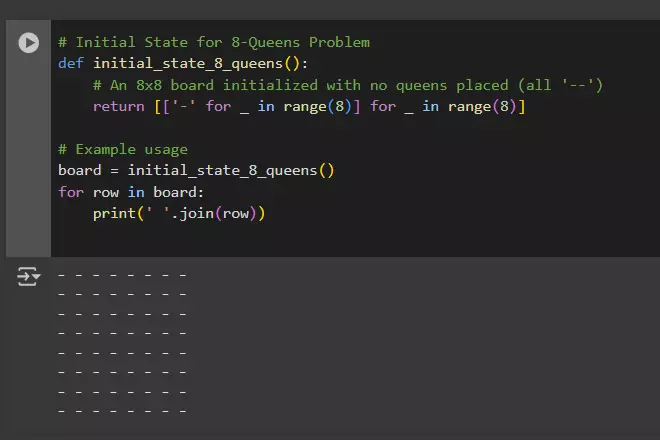Click the last row of dashes in output
660x440 pixels.
[x=122, y=411]
